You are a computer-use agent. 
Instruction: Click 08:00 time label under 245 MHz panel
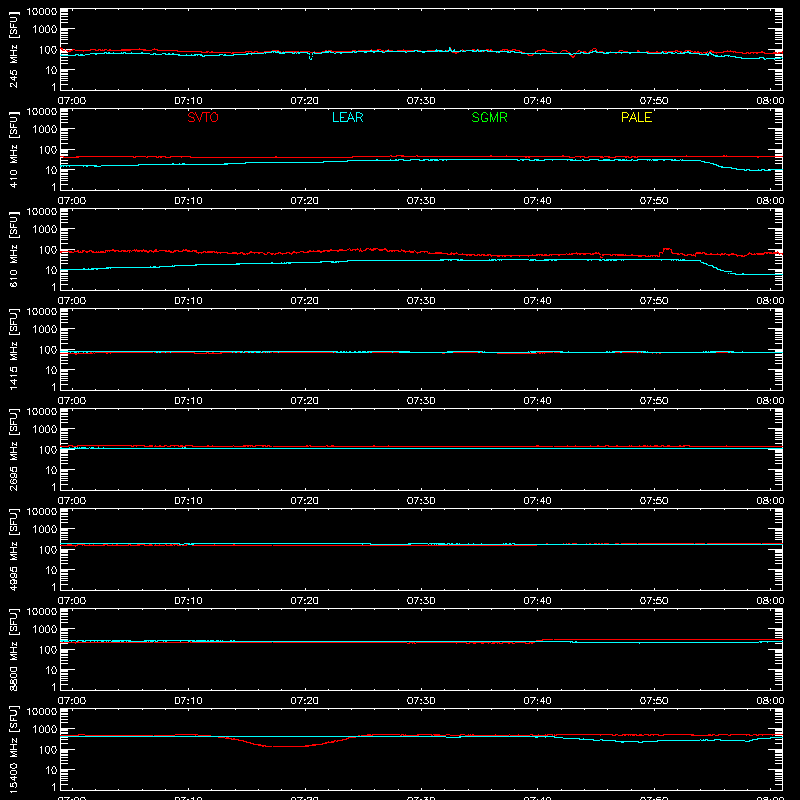(x=770, y=101)
